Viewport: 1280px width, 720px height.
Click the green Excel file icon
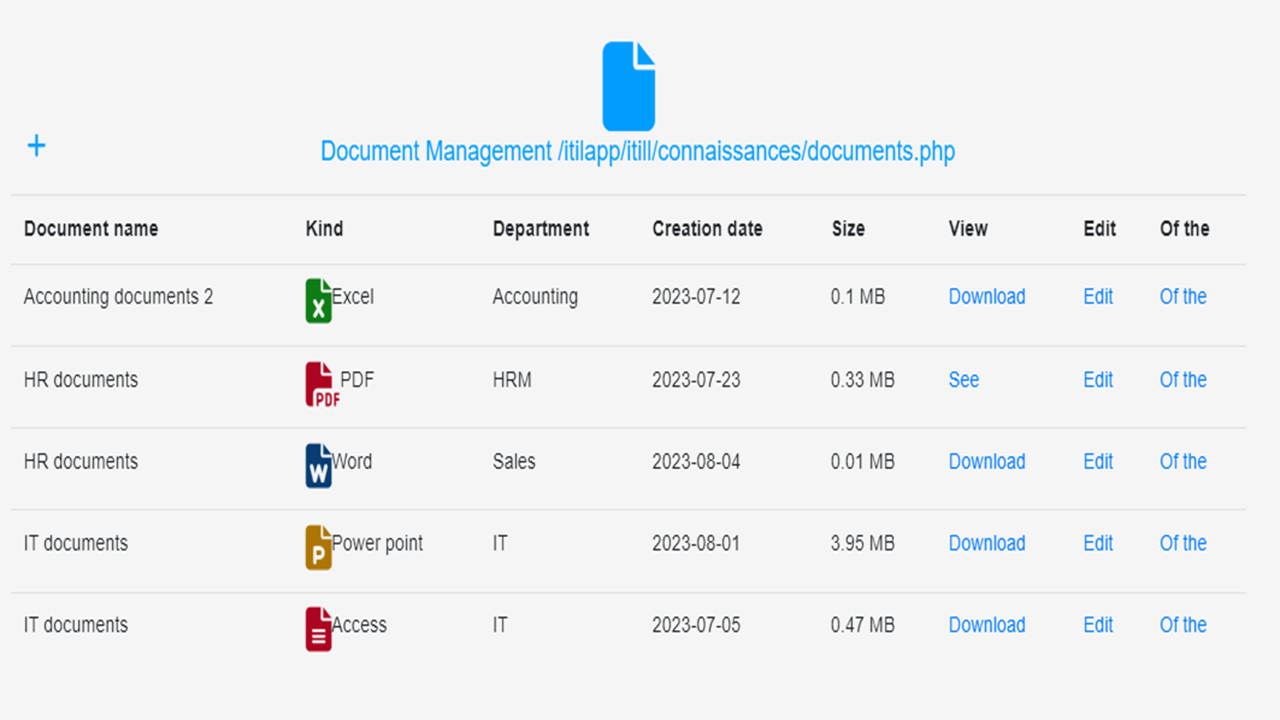click(x=318, y=301)
